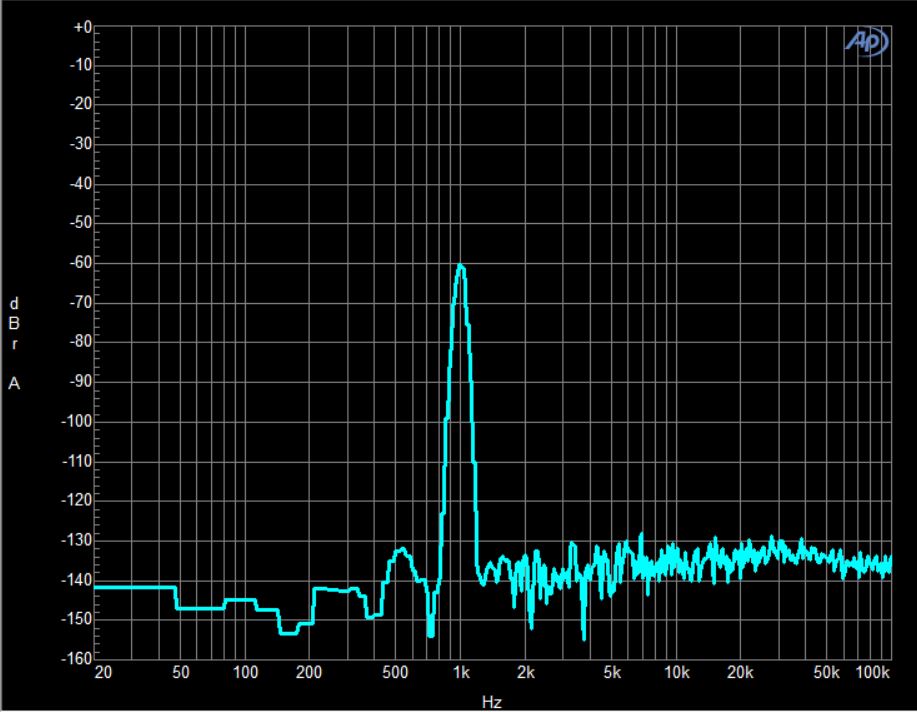Screen dimensions: 917x712
Task: Click the Hz horizontal axis title
Action: click(492, 702)
